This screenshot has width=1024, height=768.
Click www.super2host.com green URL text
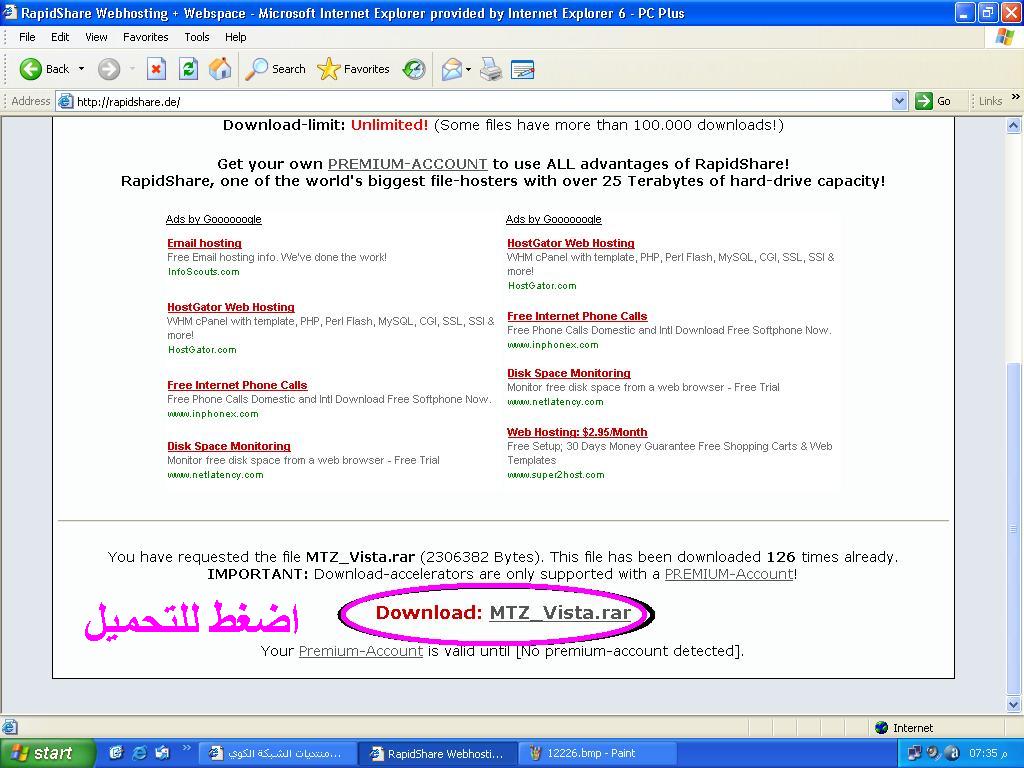(x=556, y=475)
